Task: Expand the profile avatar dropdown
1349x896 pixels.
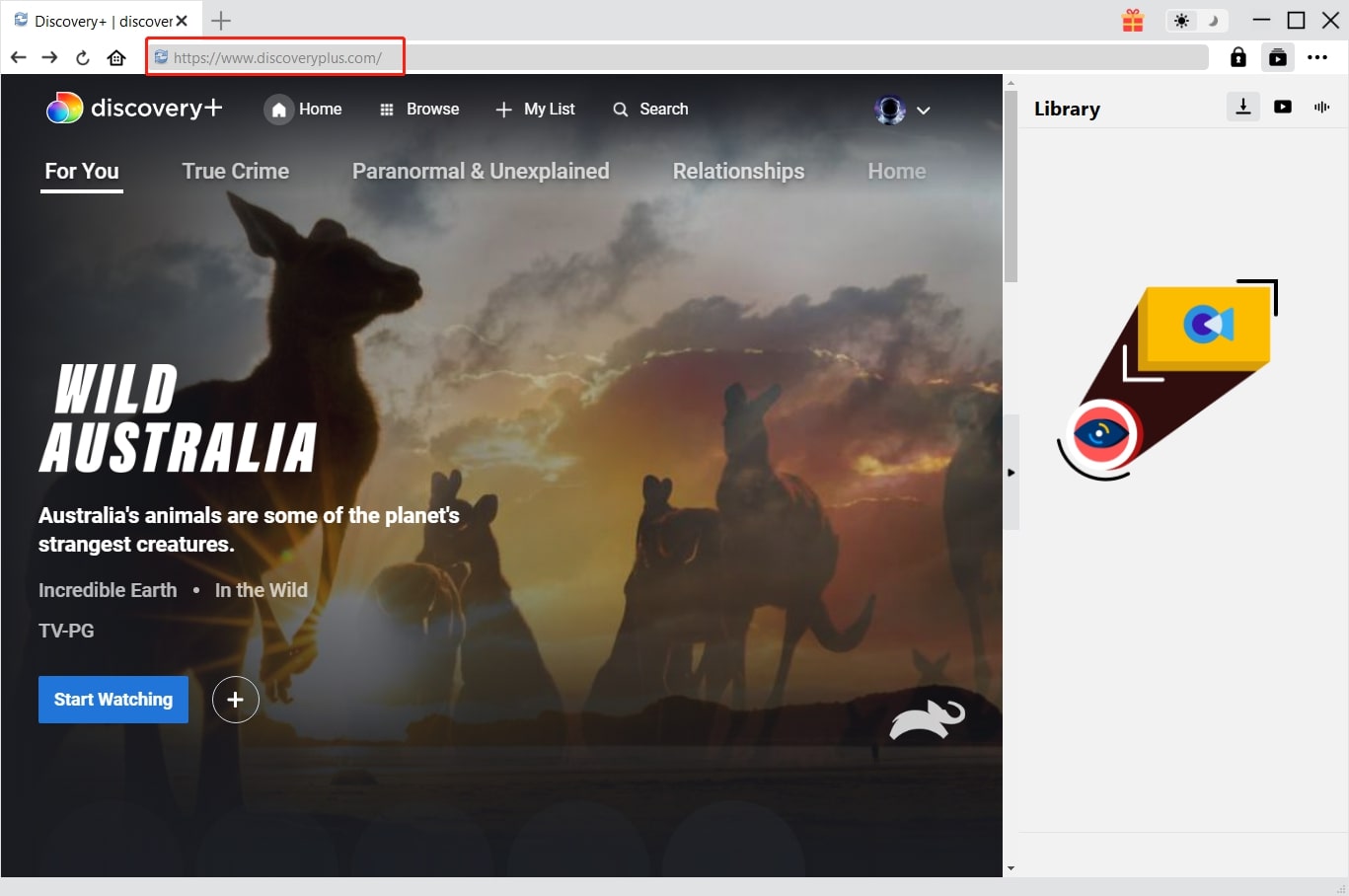Action: tap(902, 110)
